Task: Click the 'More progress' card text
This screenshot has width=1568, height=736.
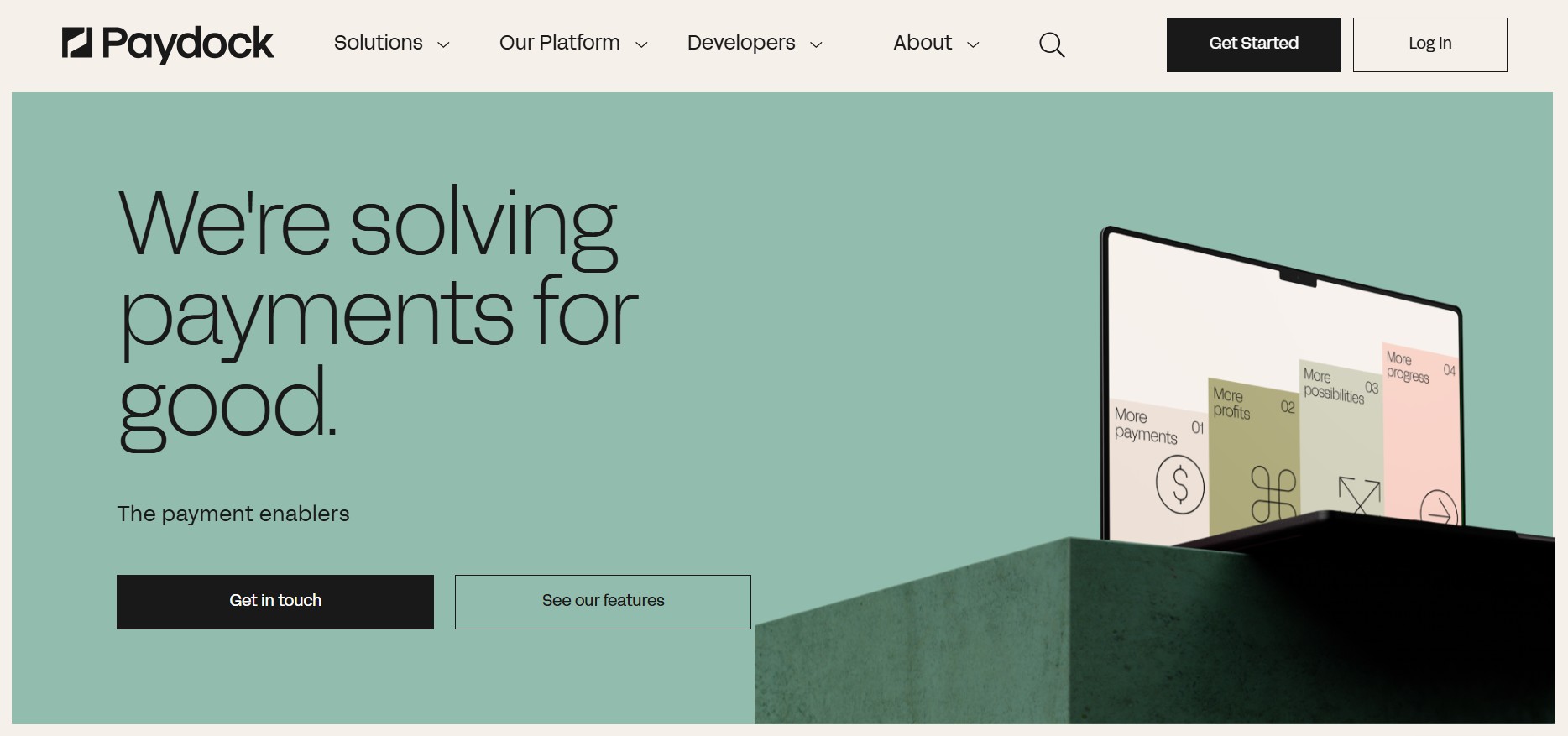Action: pyautogui.click(x=1408, y=367)
